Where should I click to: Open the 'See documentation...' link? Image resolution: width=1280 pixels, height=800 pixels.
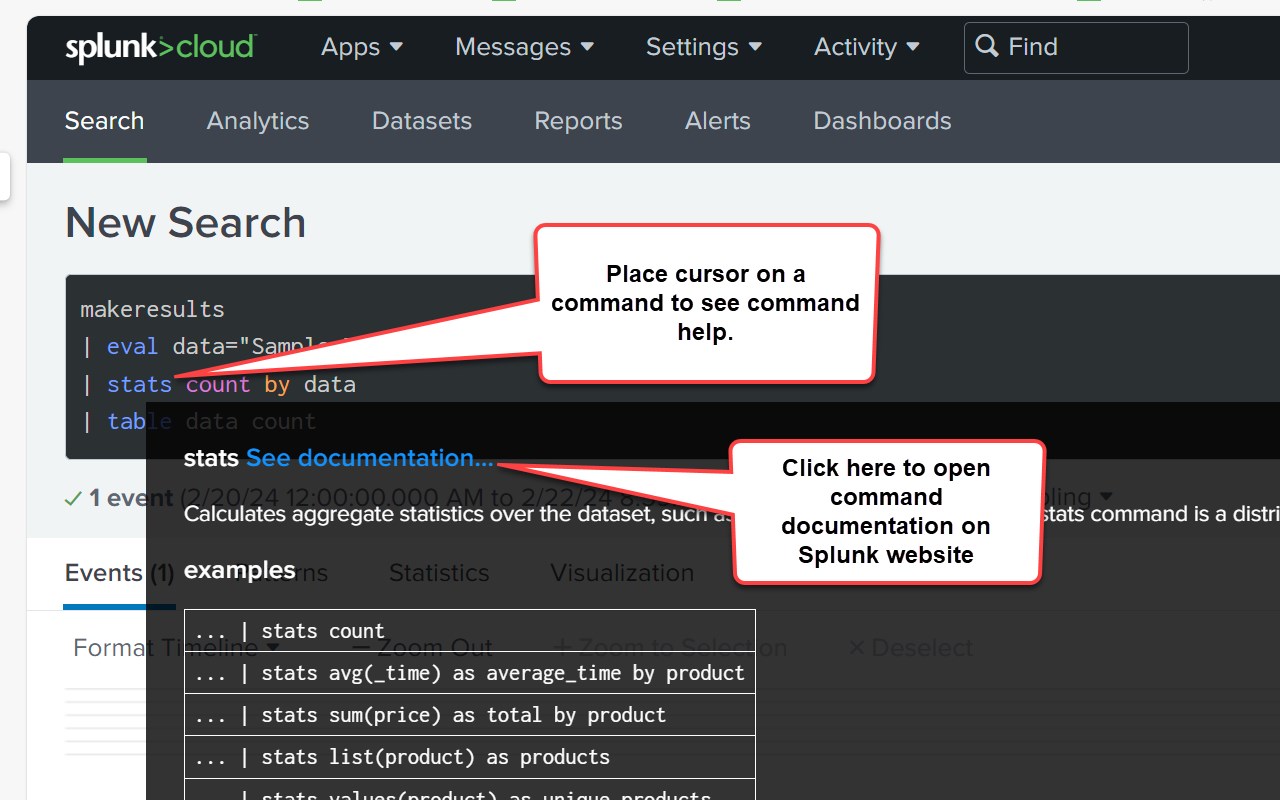pyautogui.click(x=370, y=458)
